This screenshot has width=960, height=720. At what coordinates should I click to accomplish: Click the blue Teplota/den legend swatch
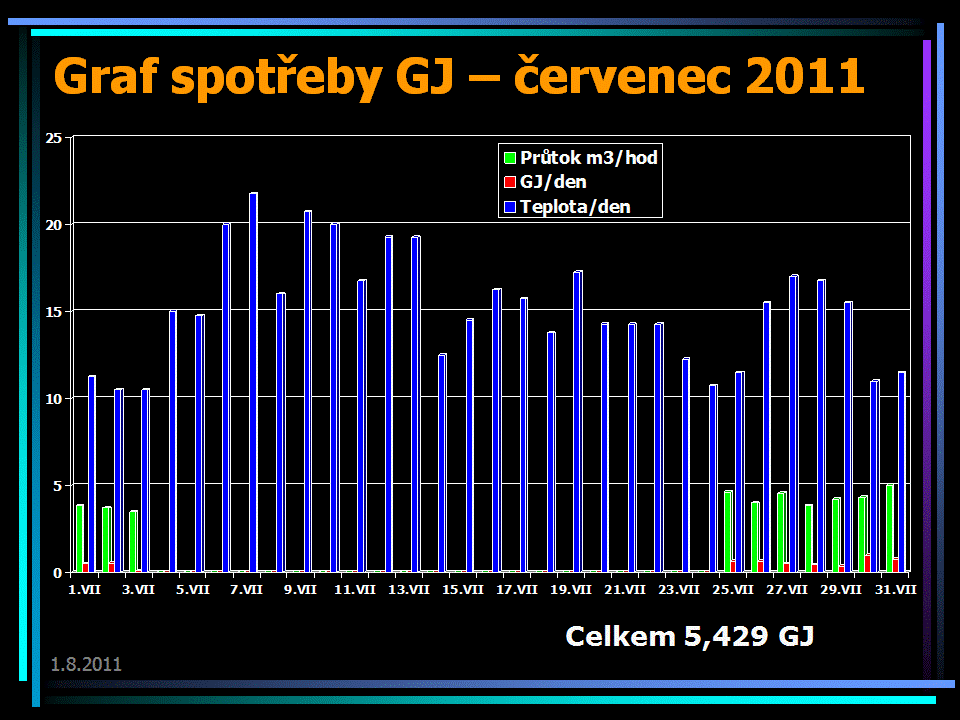point(510,208)
